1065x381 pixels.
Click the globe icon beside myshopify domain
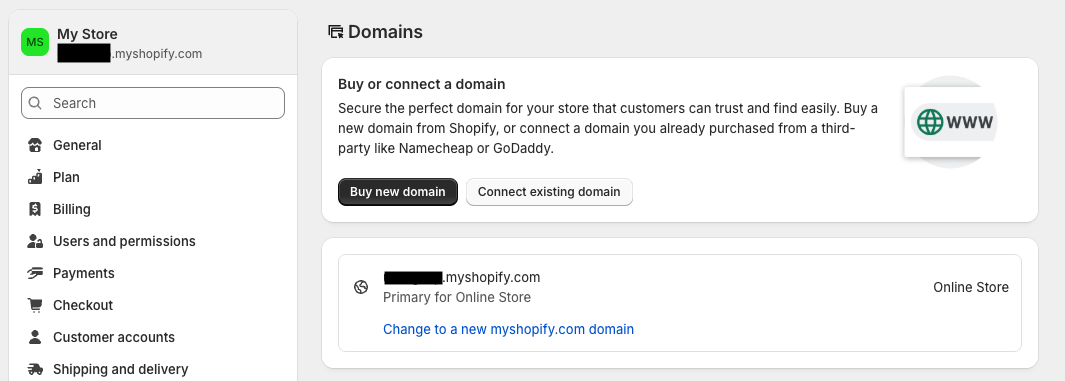[361, 287]
